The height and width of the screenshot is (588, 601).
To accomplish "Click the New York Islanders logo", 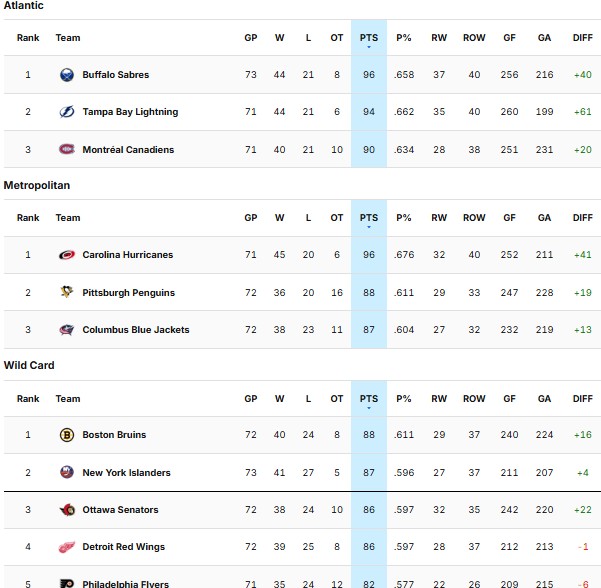I will (67, 472).
